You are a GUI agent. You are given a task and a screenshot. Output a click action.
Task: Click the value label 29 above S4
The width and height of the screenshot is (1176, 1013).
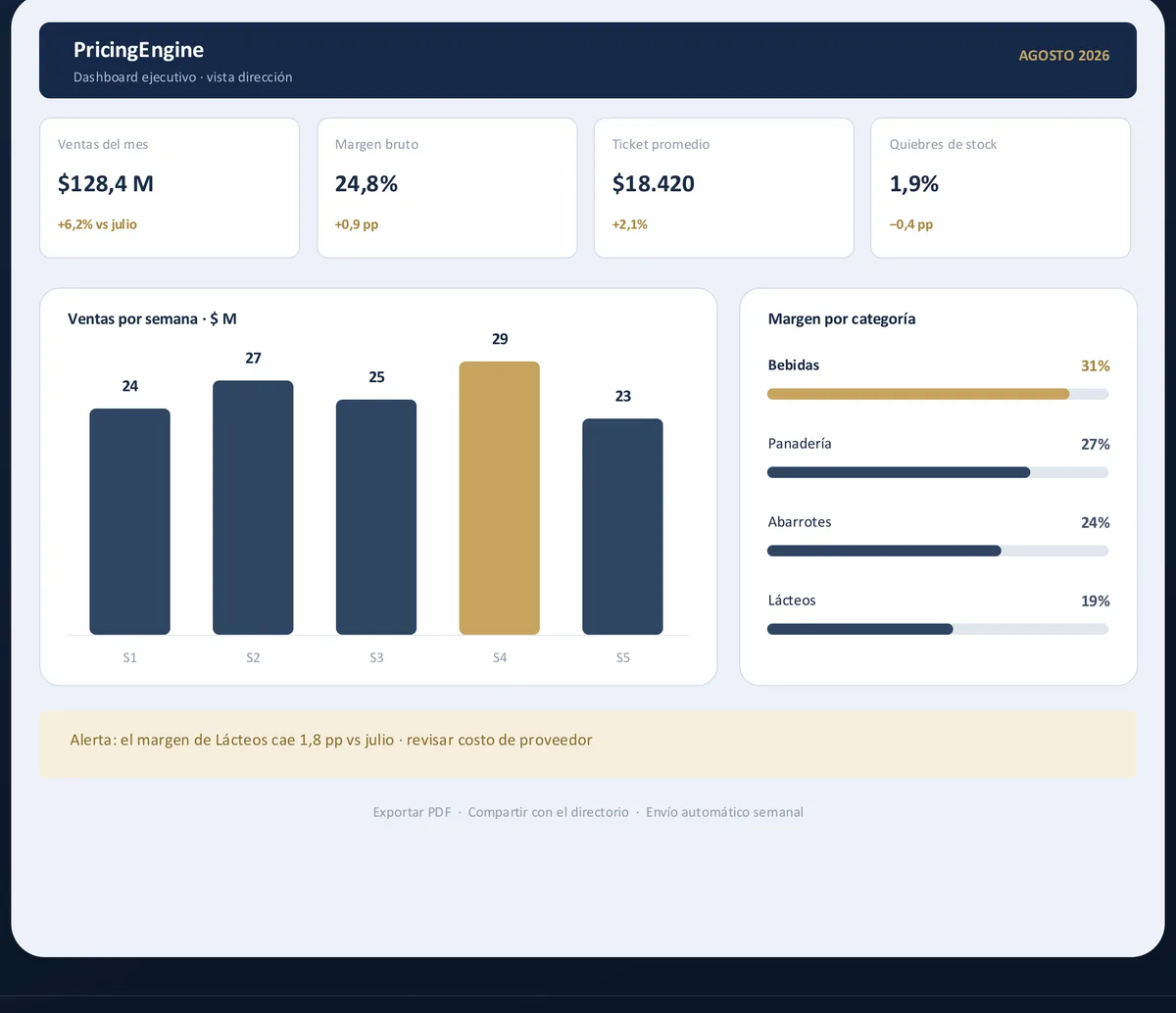tap(500, 339)
